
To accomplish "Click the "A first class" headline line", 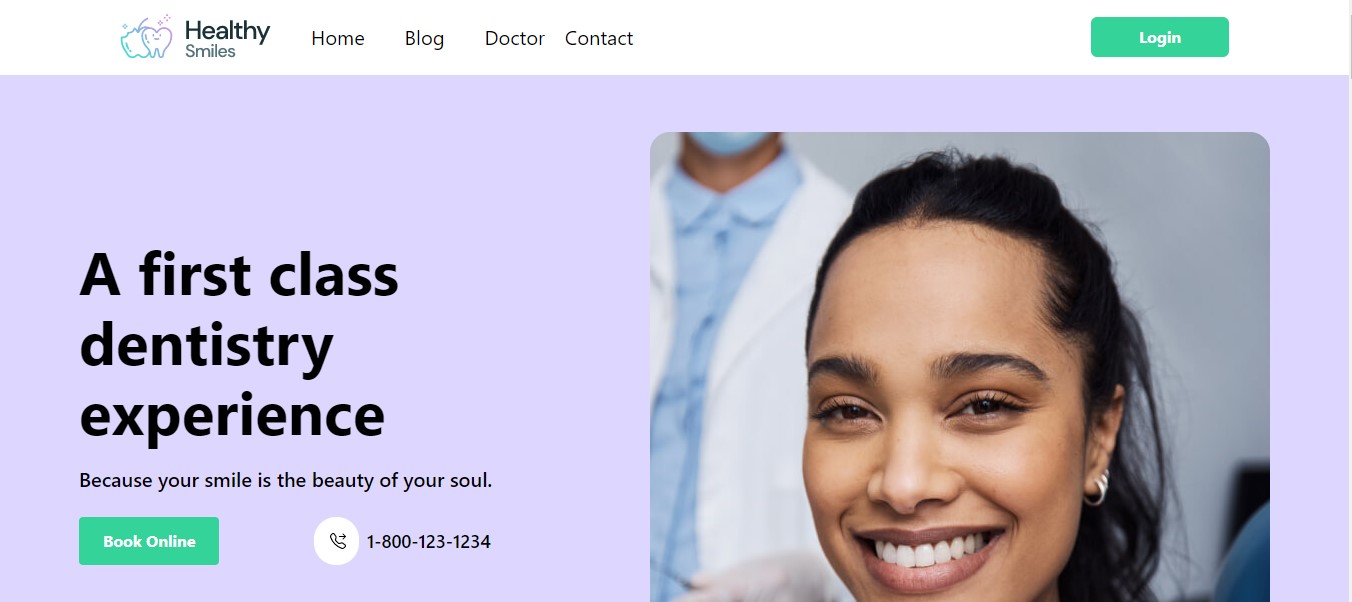I will (239, 274).
